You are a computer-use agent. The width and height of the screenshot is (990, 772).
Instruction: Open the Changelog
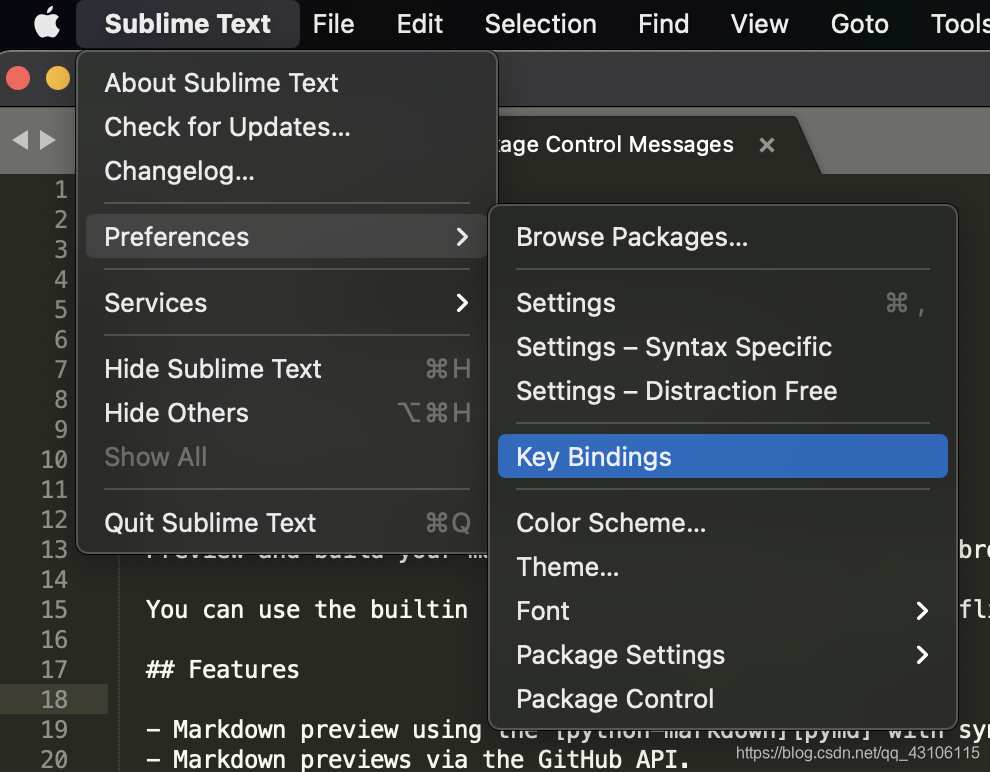click(x=179, y=171)
